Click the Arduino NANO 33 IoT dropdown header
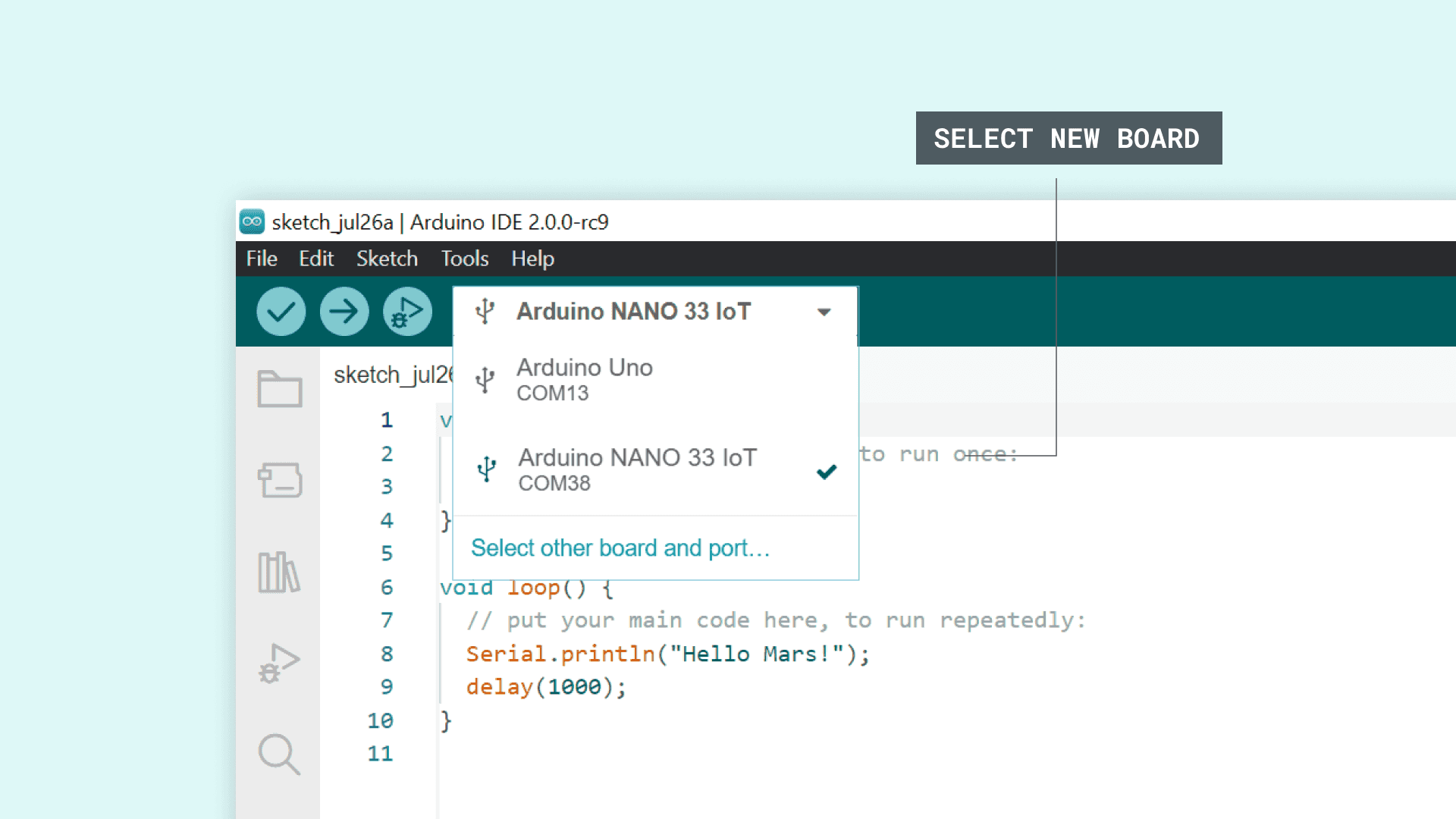This screenshot has height=819, width=1456. tap(633, 312)
